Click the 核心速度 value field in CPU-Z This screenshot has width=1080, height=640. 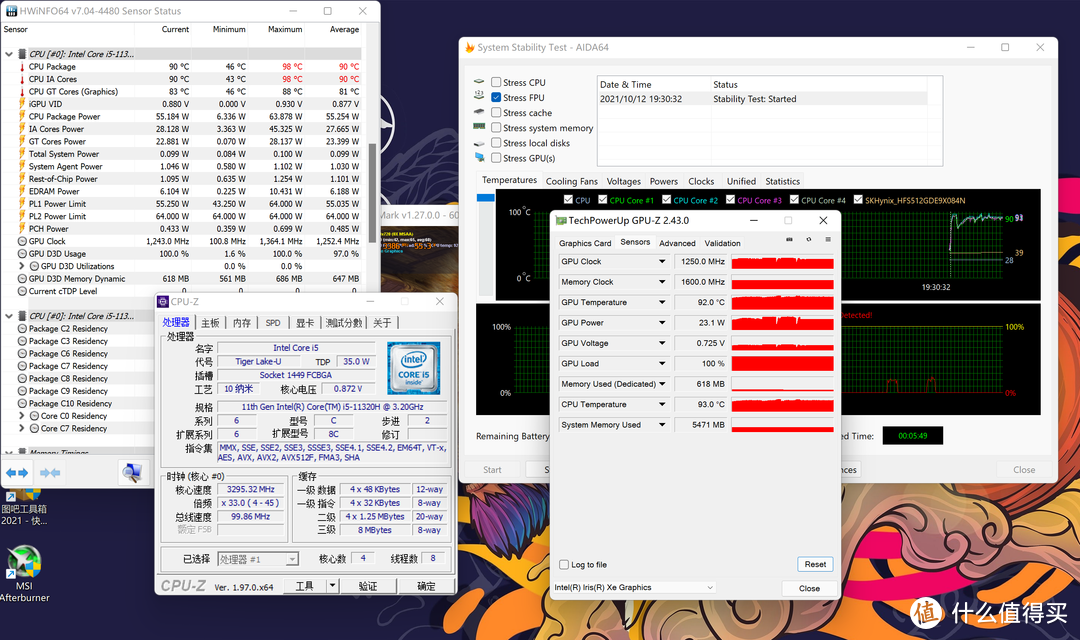coord(251,489)
